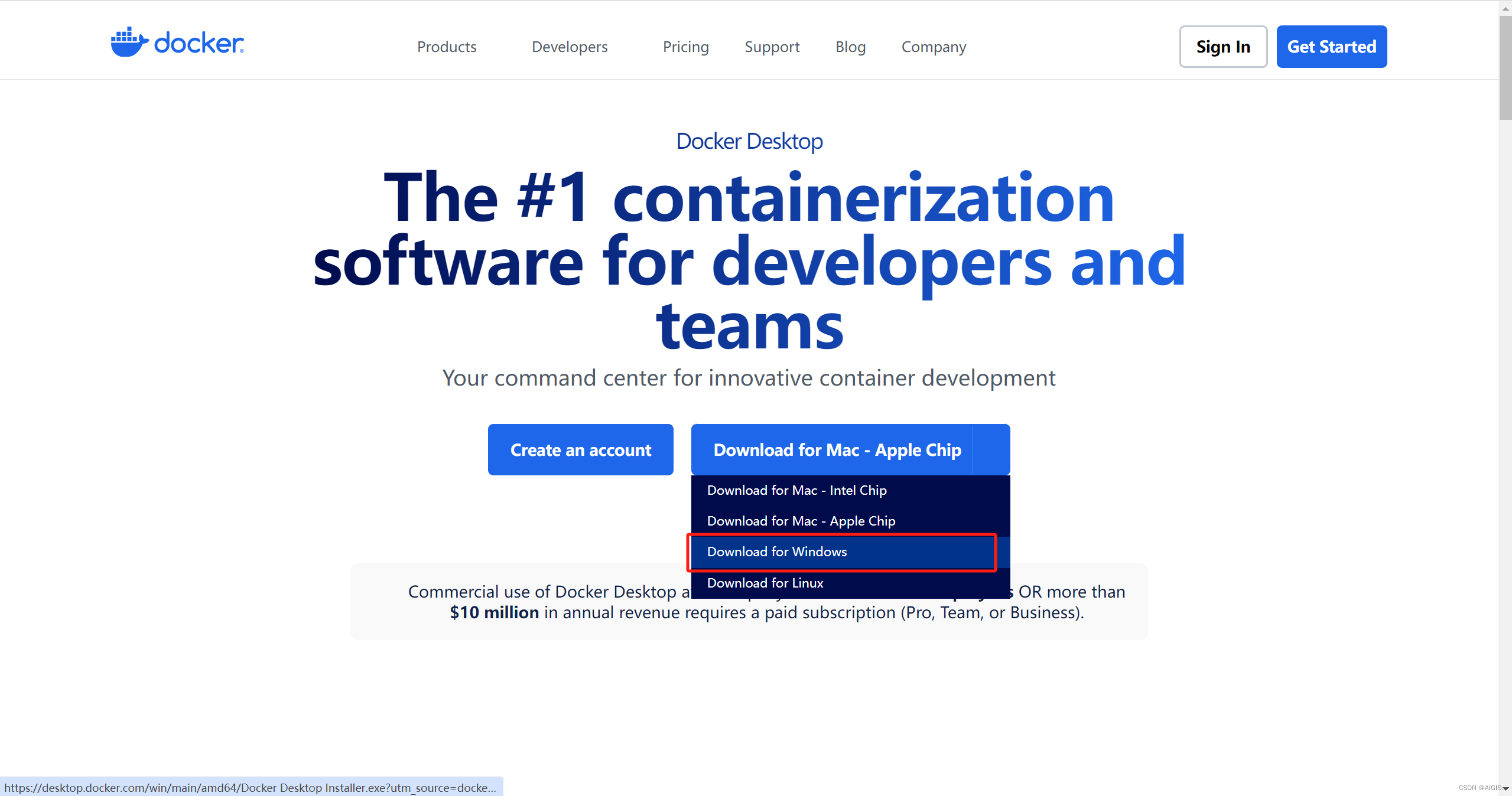
Task: Click the status bar installer URL
Action: click(251, 787)
